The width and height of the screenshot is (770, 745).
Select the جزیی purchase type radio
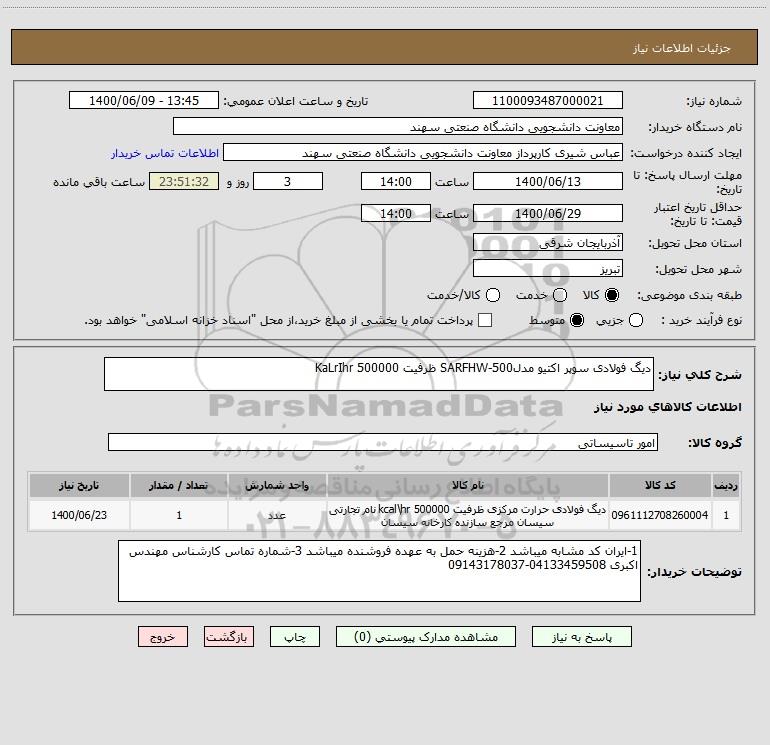click(636, 321)
